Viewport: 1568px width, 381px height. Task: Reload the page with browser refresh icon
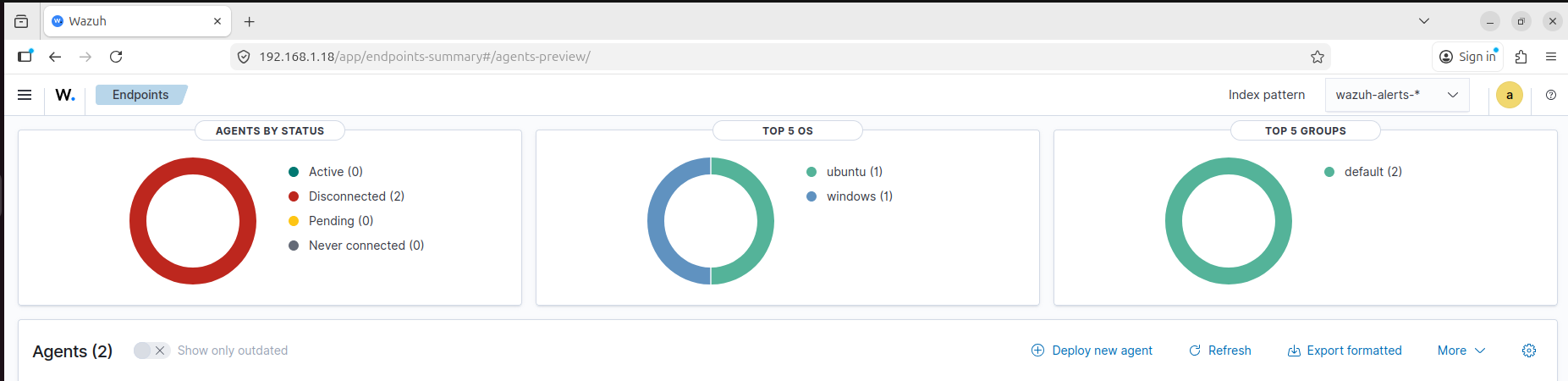(x=116, y=57)
